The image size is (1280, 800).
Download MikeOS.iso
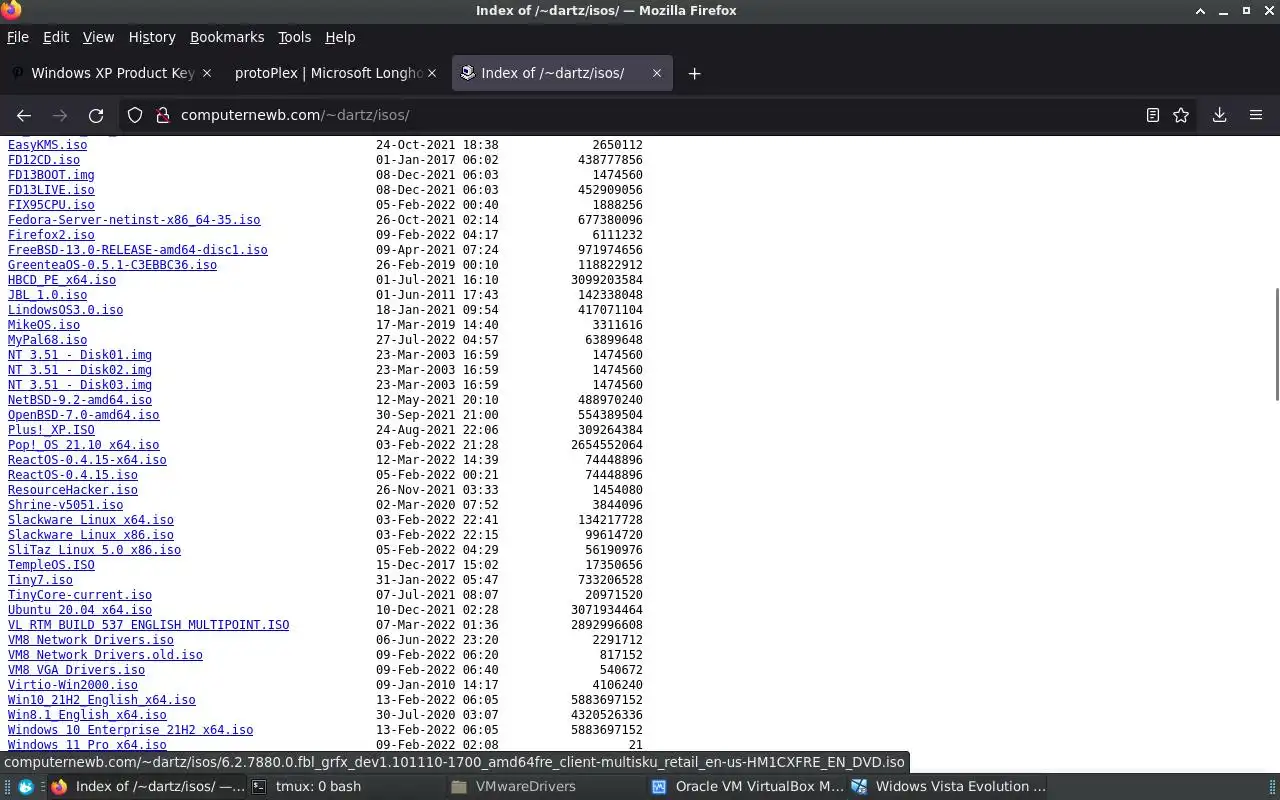(x=44, y=325)
